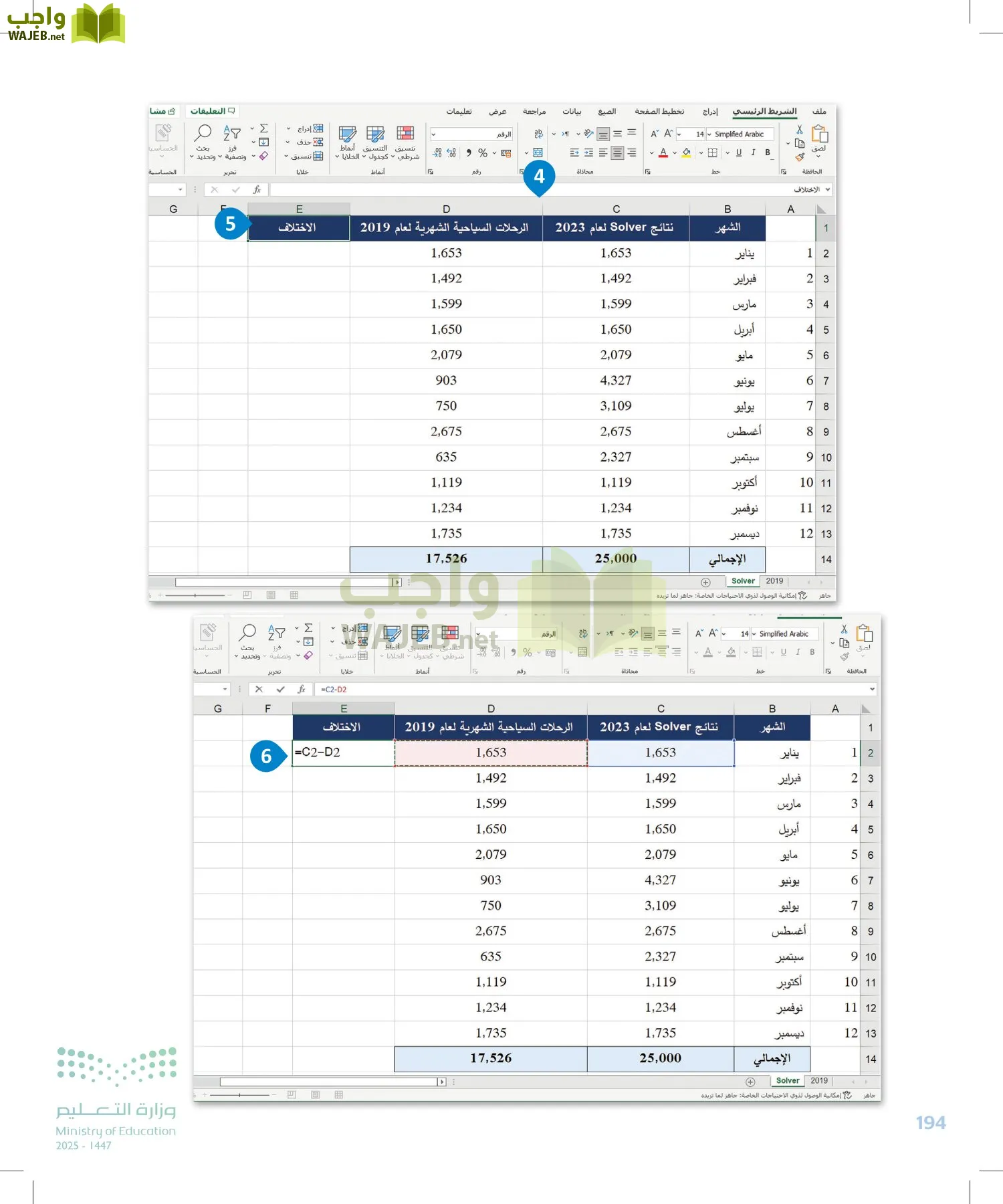Image resolution: width=1003 pixels, height=1204 pixels.
Task: Toggle Italic in upper window ribbon
Action: coord(753,153)
